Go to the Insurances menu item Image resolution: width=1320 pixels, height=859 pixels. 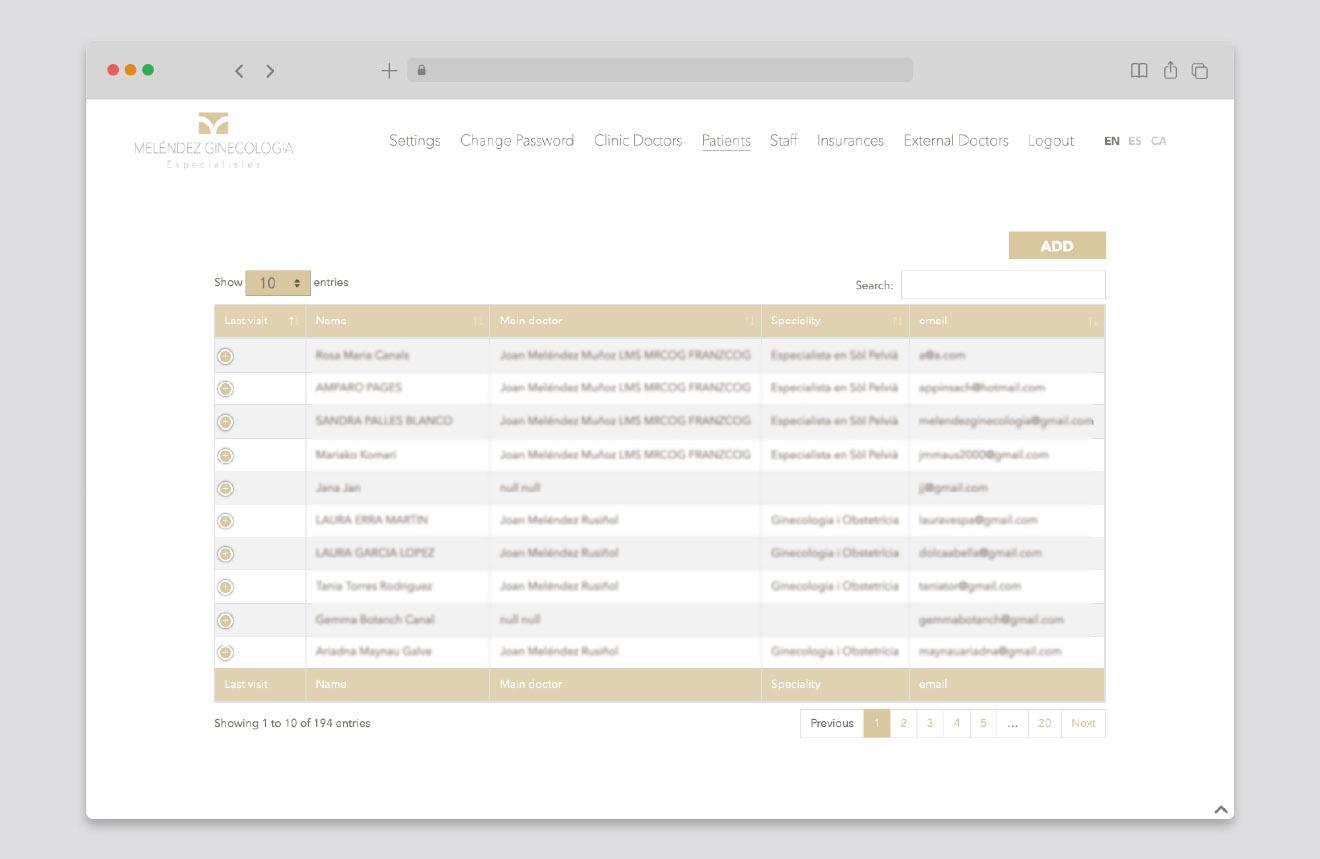pos(850,141)
